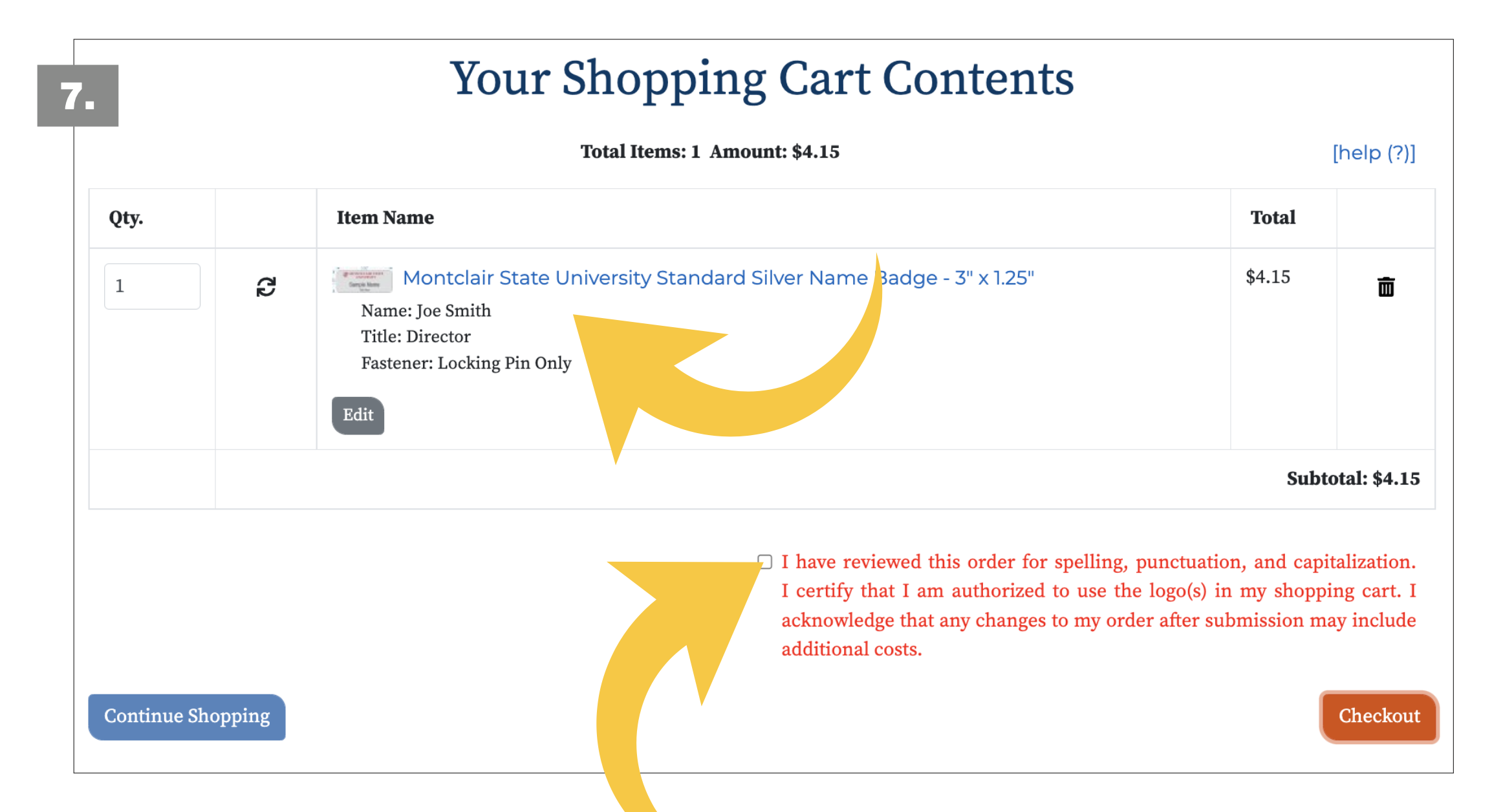Click the Item Name column header

tap(385, 218)
